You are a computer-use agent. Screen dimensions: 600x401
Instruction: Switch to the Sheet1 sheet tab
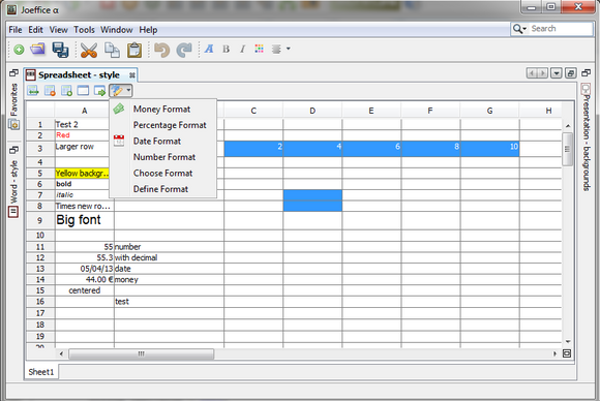click(x=41, y=372)
